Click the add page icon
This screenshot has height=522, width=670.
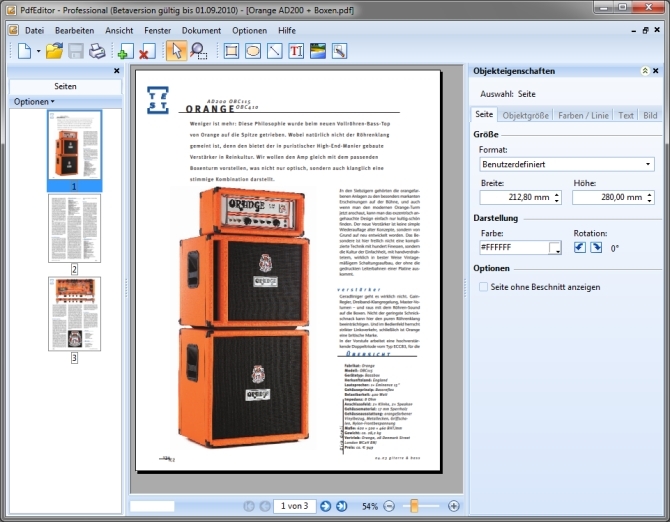click(124, 51)
